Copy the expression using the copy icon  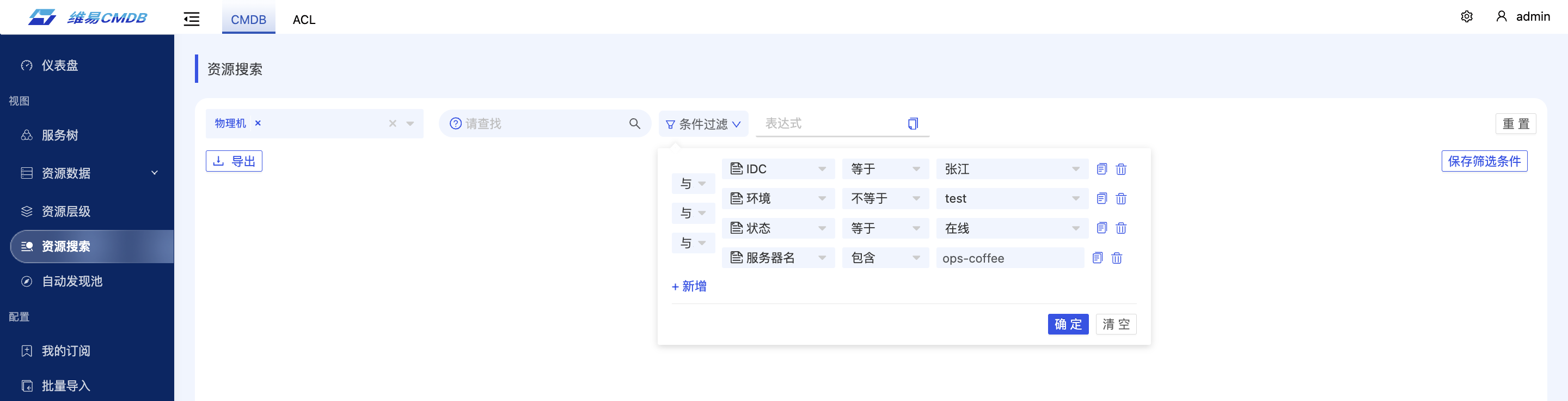tap(912, 124)
